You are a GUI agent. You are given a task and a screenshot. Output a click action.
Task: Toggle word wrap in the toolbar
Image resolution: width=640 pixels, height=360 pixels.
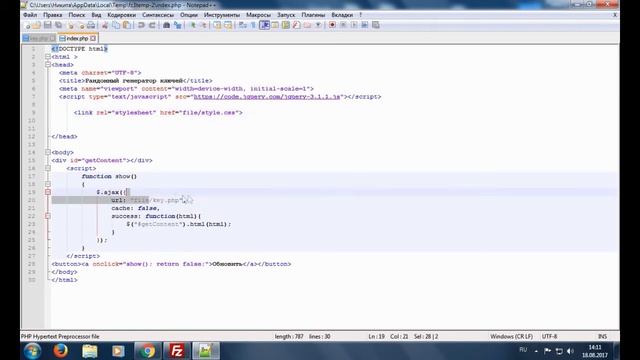point(242,25)
